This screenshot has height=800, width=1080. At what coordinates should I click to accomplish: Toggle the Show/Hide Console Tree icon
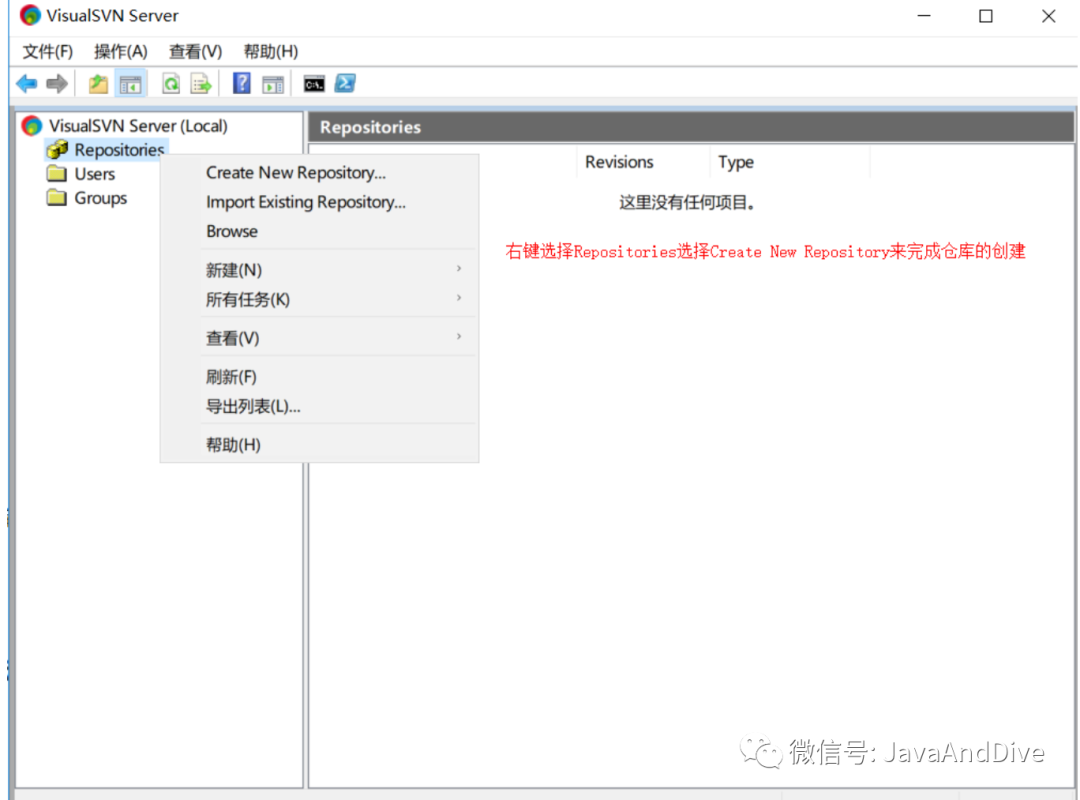click(x=130, y=84)
